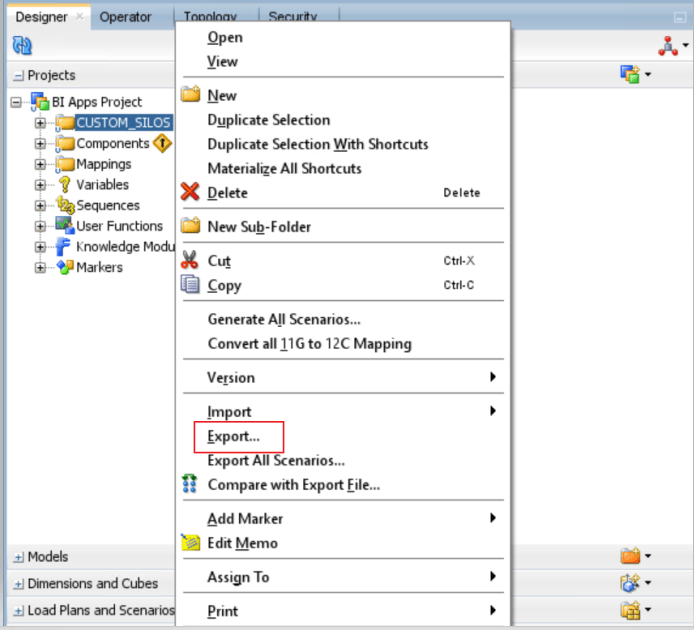This screenshot has height=630, width=694.
Task: Click the Components folder icon
Action: point(65,143)
